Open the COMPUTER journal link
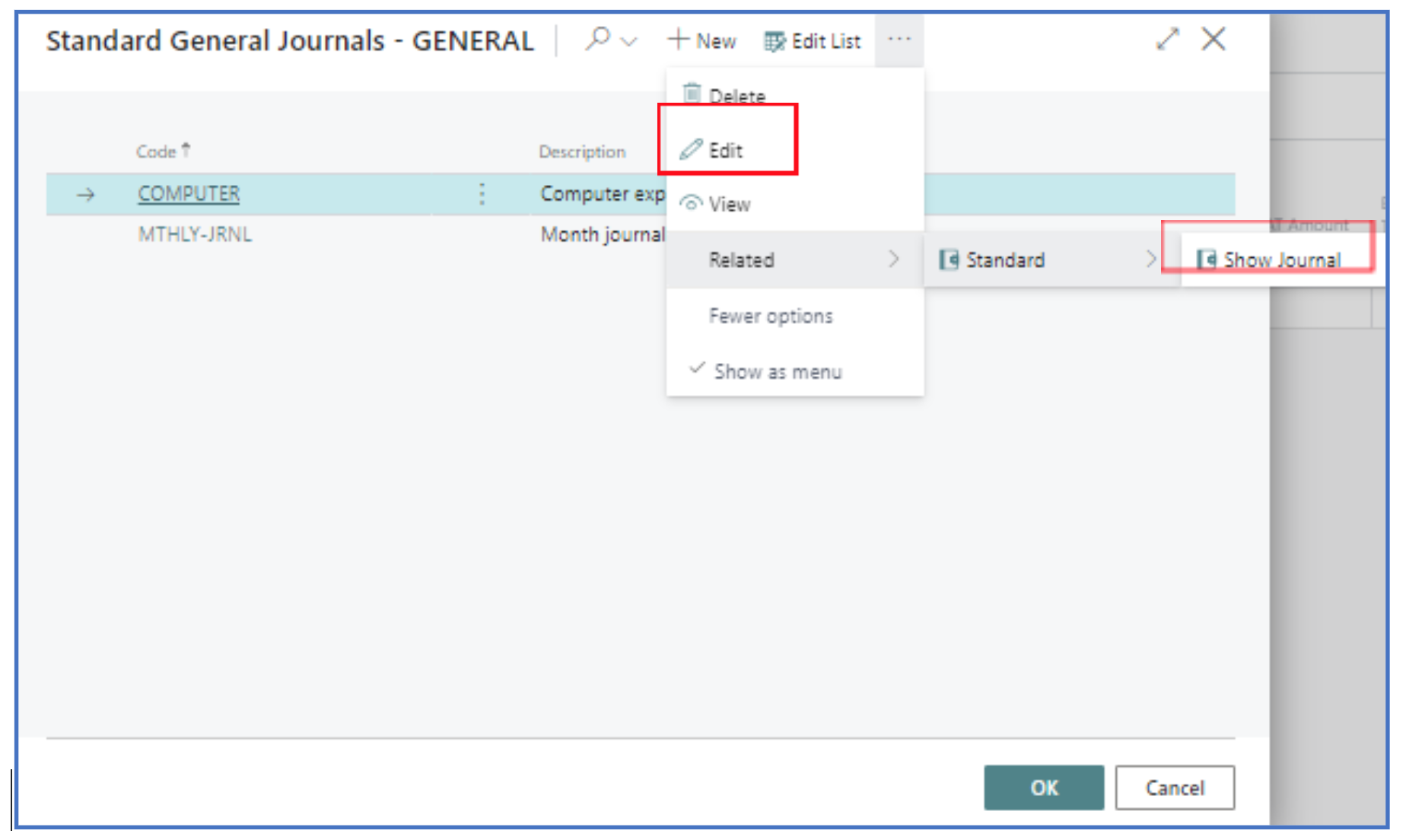Image resolution: width=1406 pixels, height=840 pixels. click(189, 194)
